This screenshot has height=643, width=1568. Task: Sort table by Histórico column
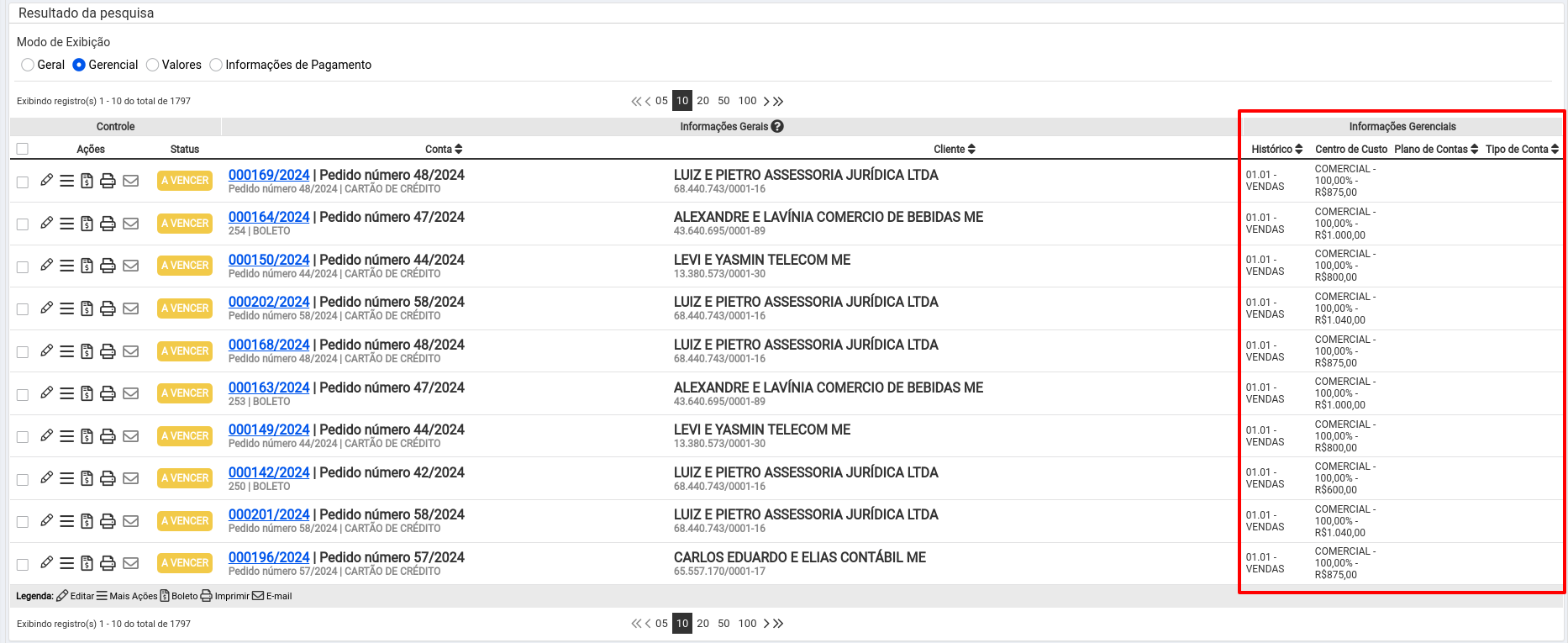point(1276,149)
